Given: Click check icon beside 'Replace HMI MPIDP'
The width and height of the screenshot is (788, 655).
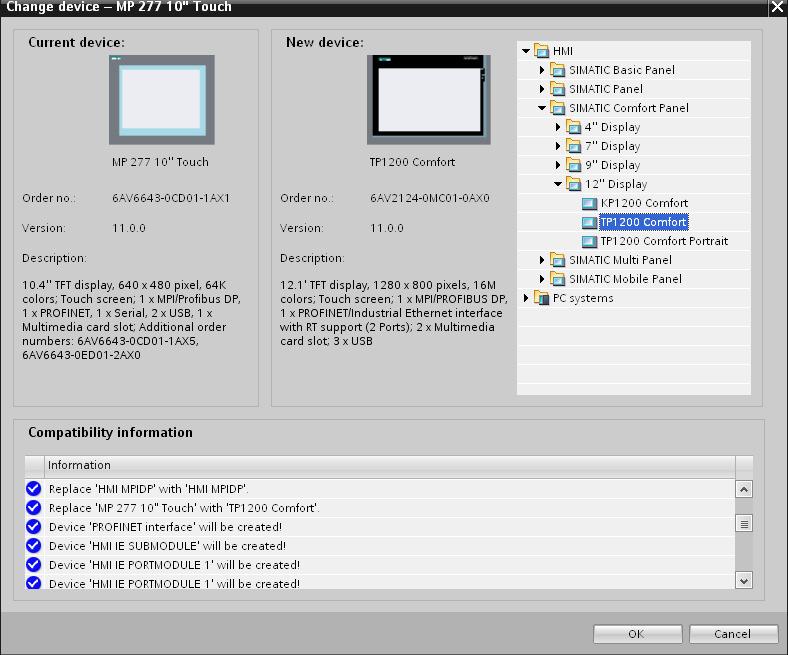Looking at the screenshot, I should [x=34, y=489].
